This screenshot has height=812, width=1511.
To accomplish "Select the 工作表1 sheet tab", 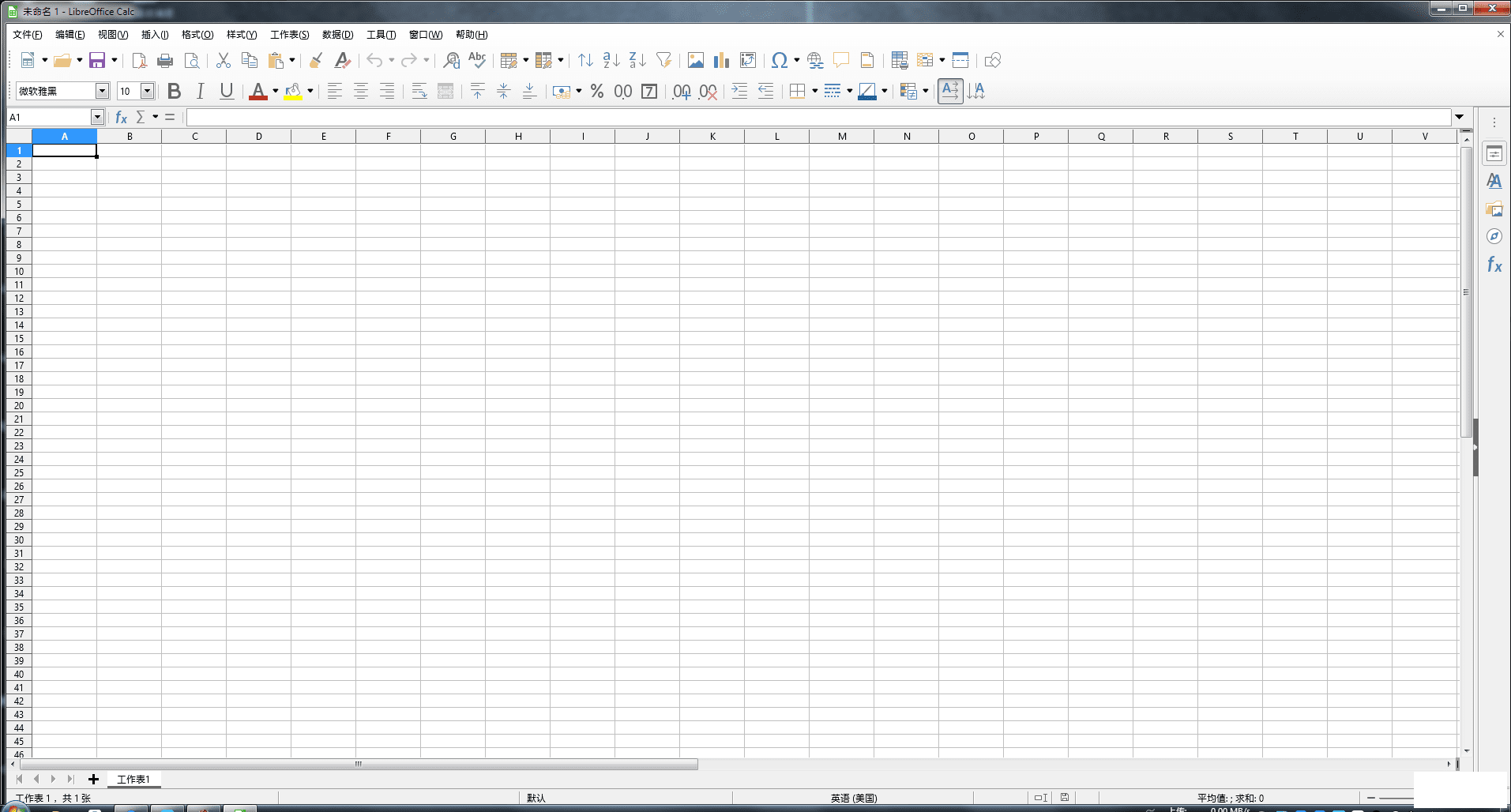I will point(133,779).
